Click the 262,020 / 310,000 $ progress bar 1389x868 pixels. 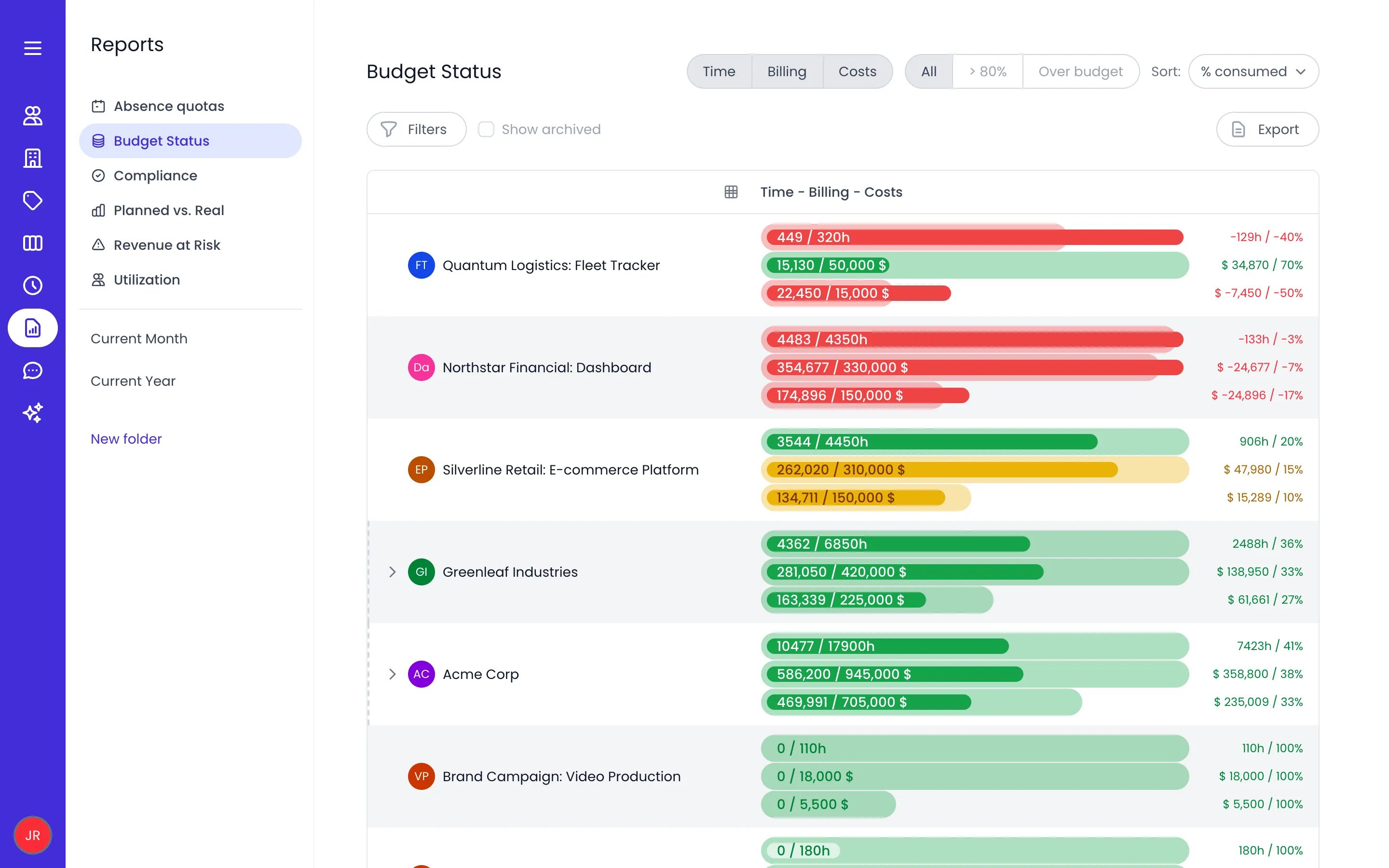coord(975,470)
